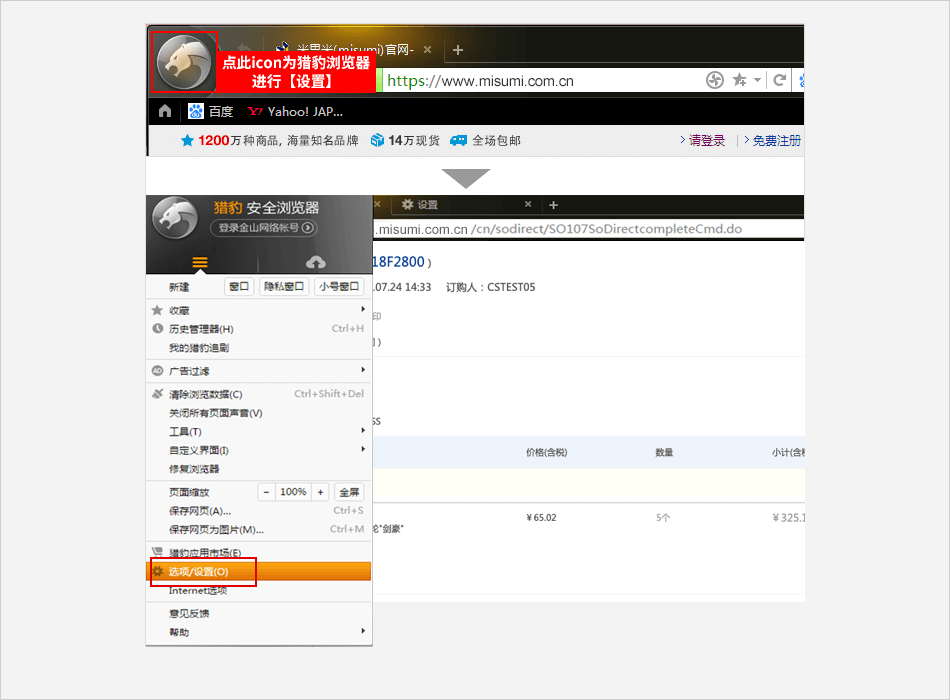Click the 隐私窗口 private window button
950x700 pixels.
click(x=283, y=287)
